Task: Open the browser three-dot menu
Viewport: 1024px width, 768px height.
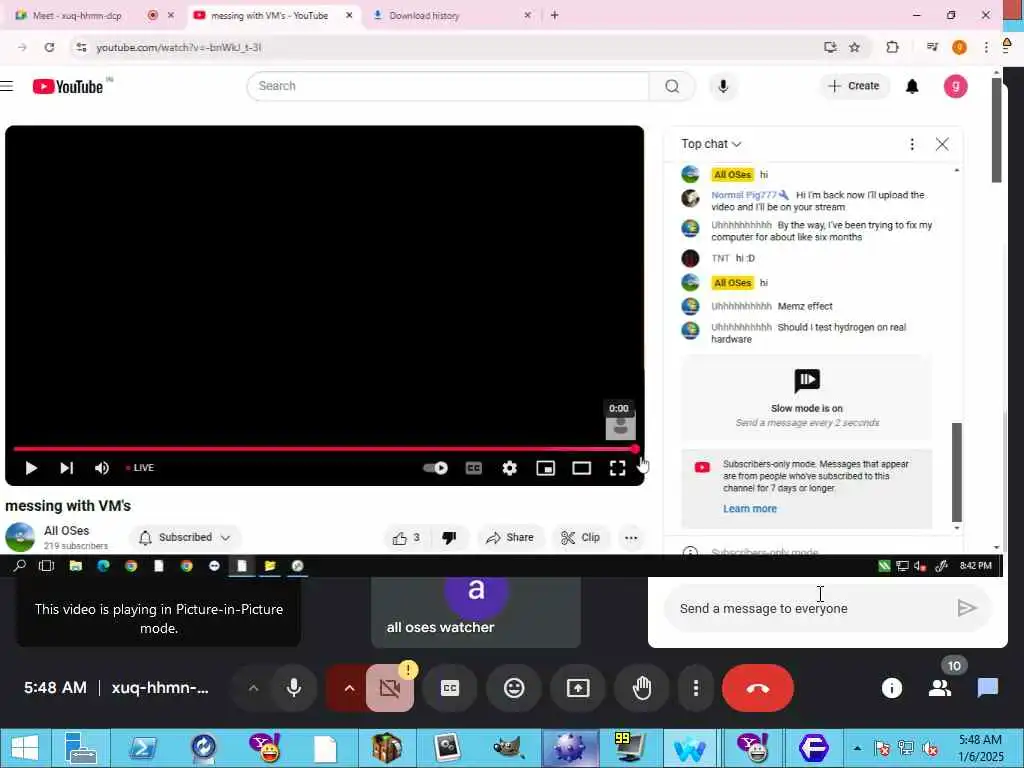Action: pyautogui.click(x=986, y=47)
